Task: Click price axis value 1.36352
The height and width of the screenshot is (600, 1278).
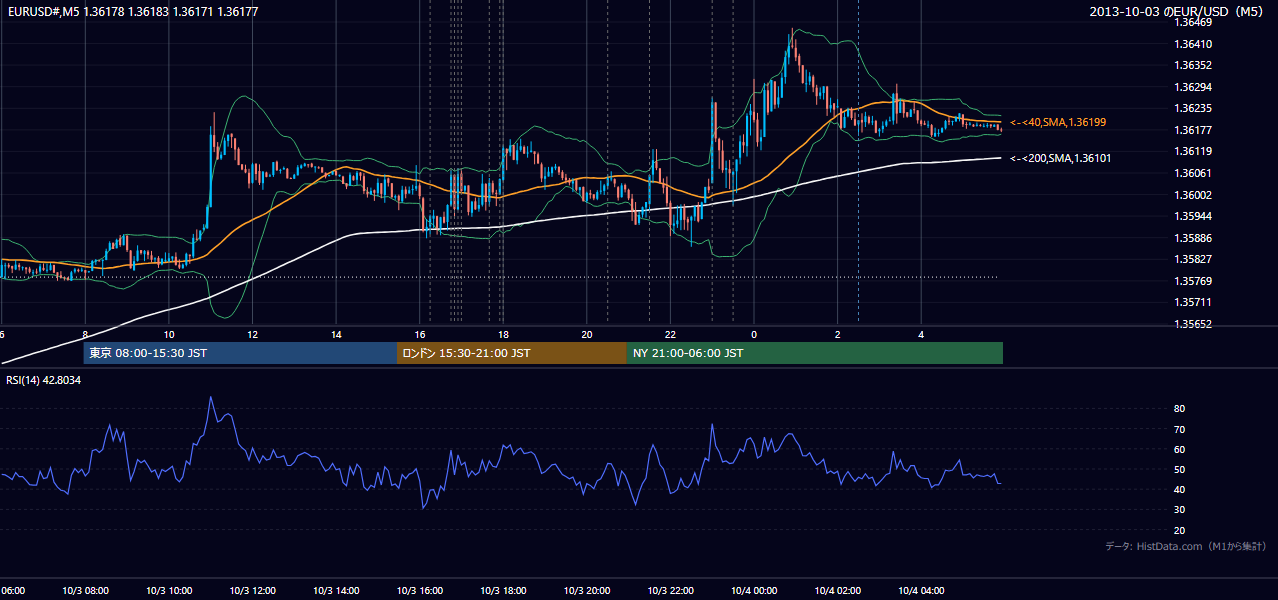Action: [x=1194, y=65]
